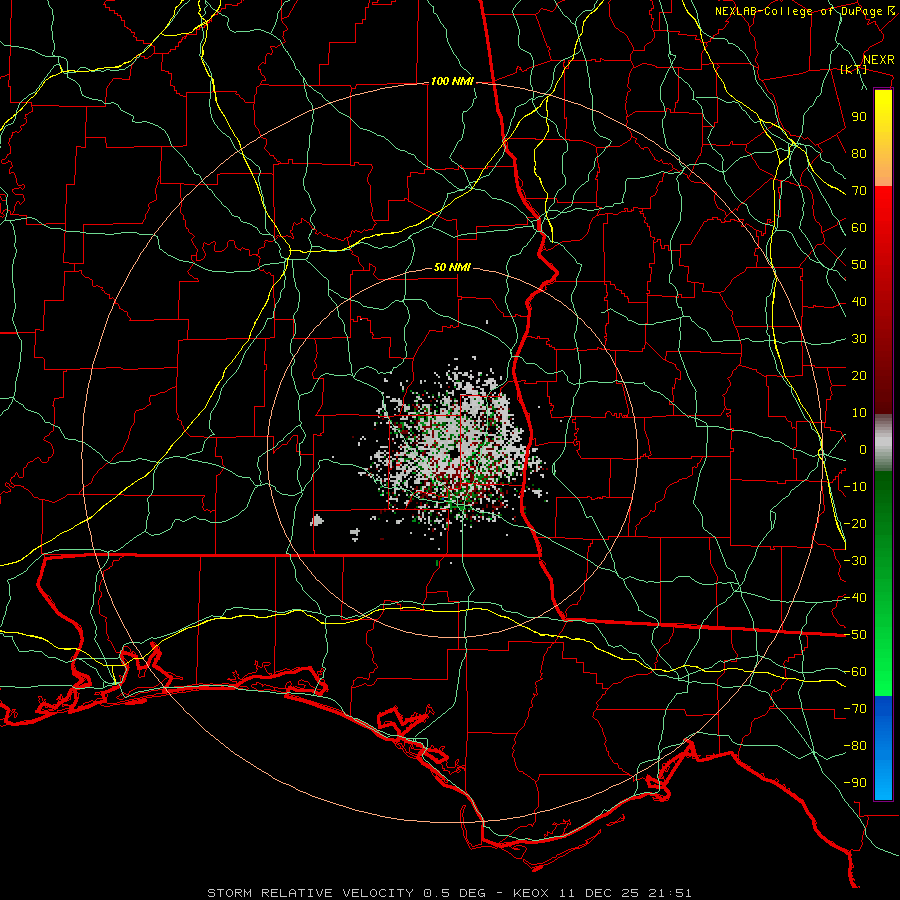Click the "80" value on velocity scale

(859, 153)
